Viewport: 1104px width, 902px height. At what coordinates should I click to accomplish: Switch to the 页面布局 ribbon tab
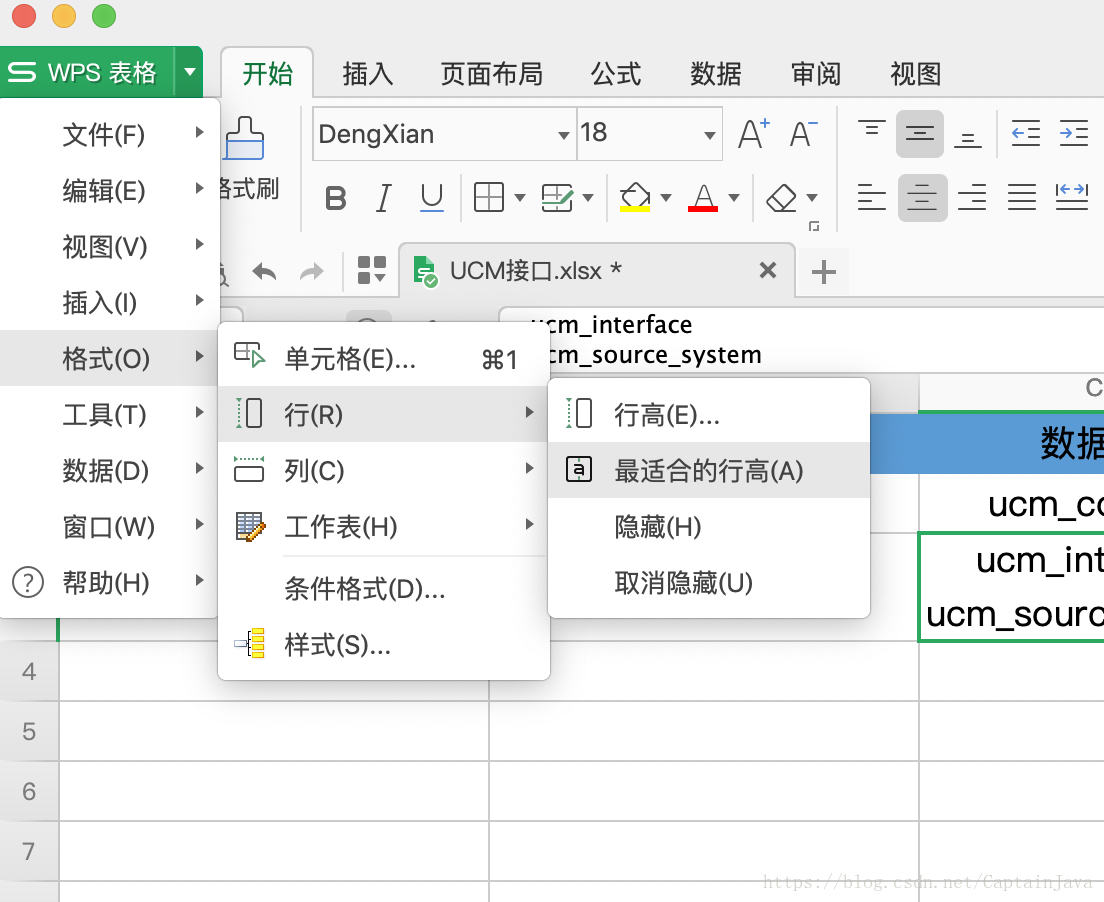(491, 73)
